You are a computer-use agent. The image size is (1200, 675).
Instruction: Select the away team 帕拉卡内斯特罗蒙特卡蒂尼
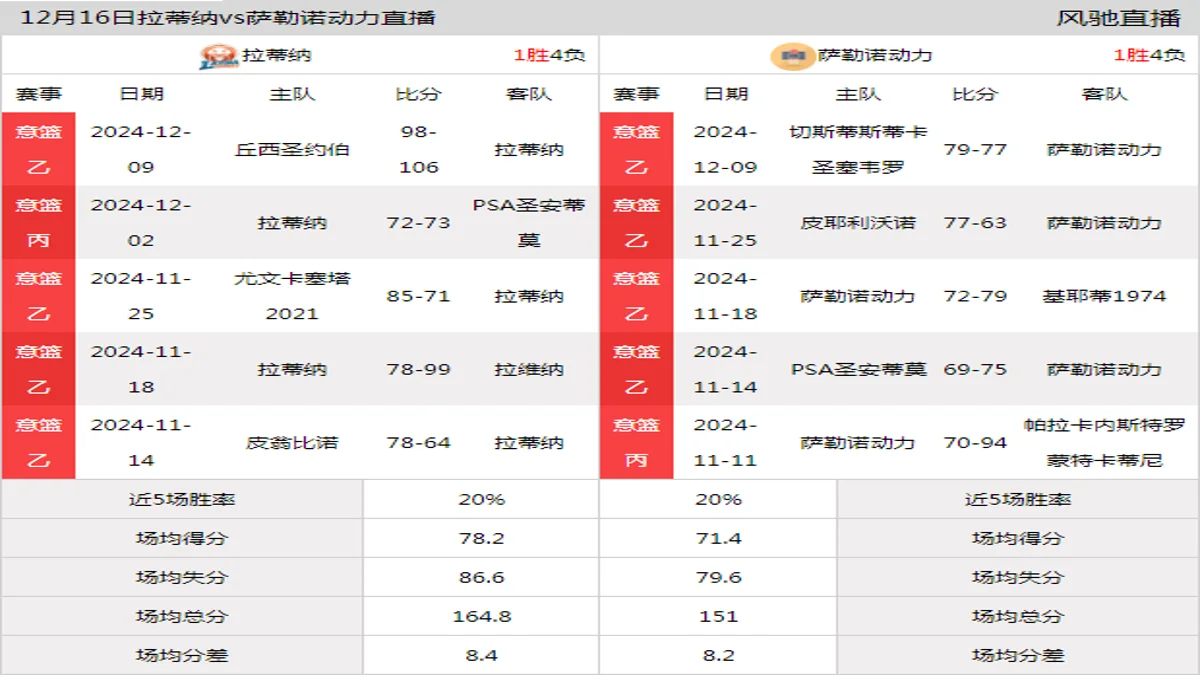pos(1104,443)
